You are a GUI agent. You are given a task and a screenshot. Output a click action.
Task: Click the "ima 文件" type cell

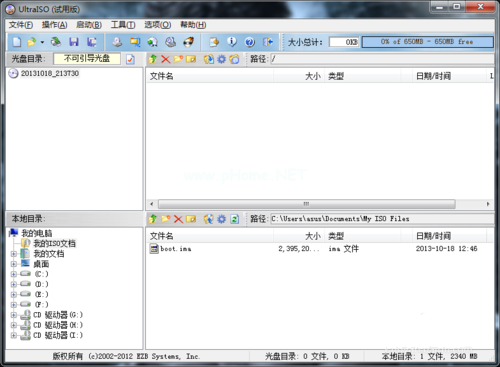[x=344, y=249]
